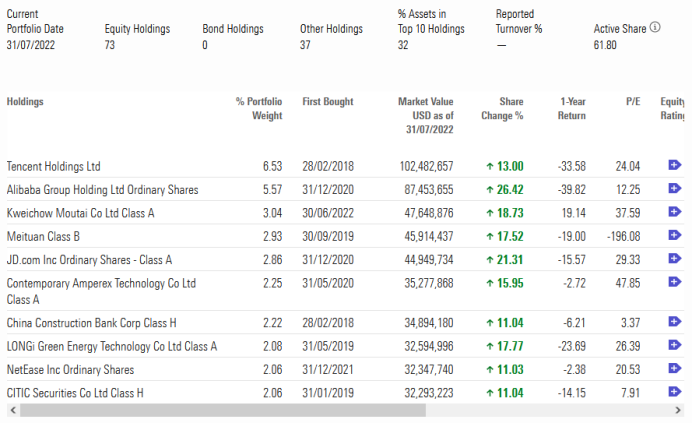Select Kweichow Moutai 1-year return 19.14
This screenshot has width=693, height=423.
[574, 213]
